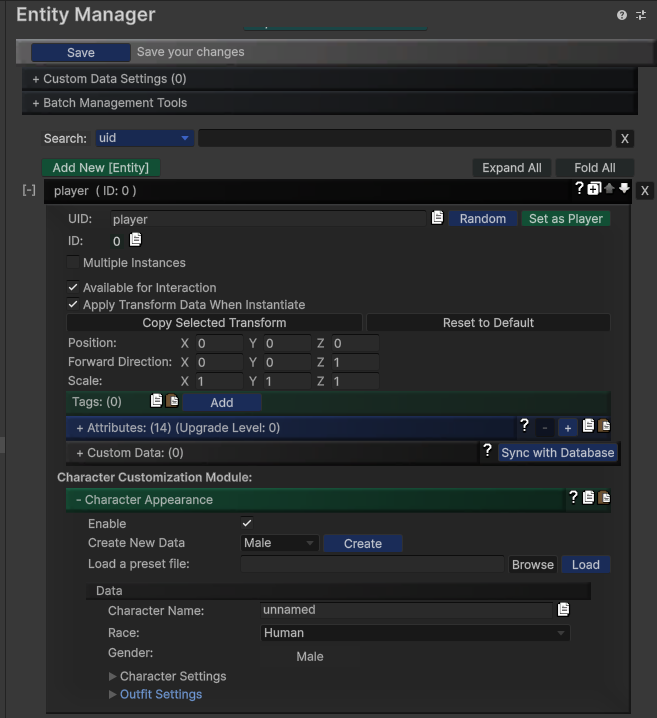657x718 pixels.
Task: Open the Race dropdown showing Human
Action: (415, 633)
